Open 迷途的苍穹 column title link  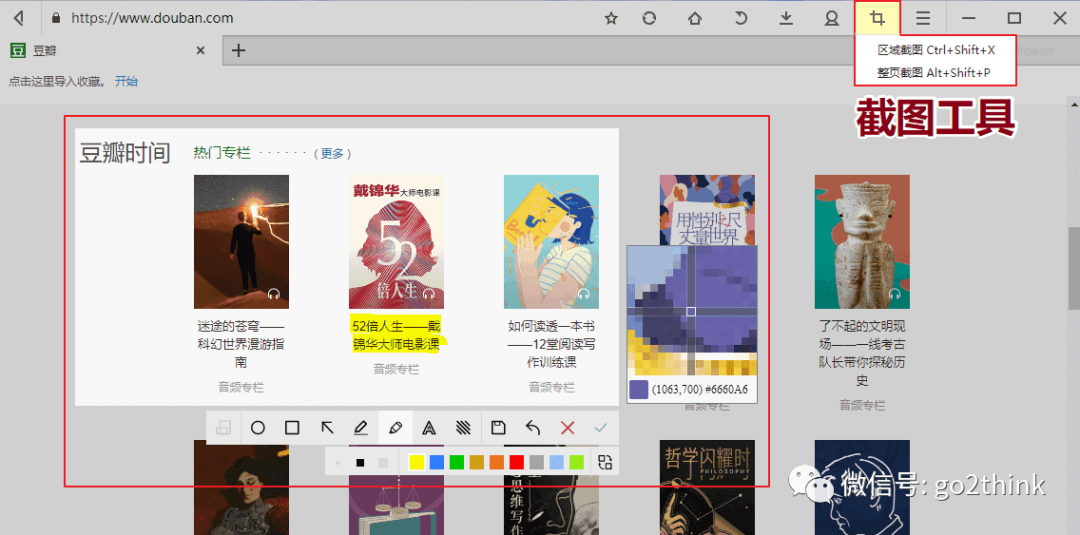click(241, 344)
